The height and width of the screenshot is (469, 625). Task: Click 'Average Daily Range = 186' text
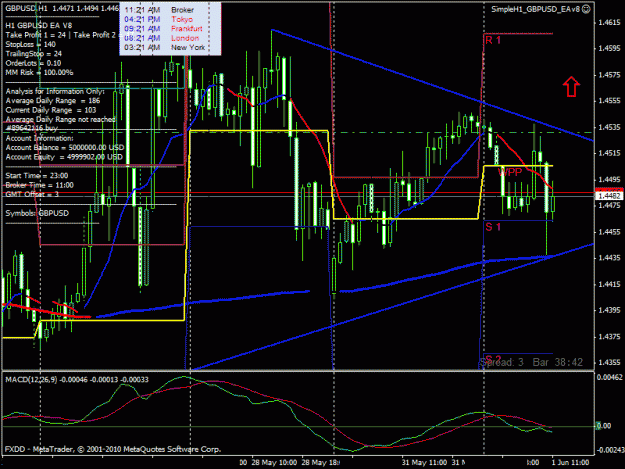tap(53, 101)
